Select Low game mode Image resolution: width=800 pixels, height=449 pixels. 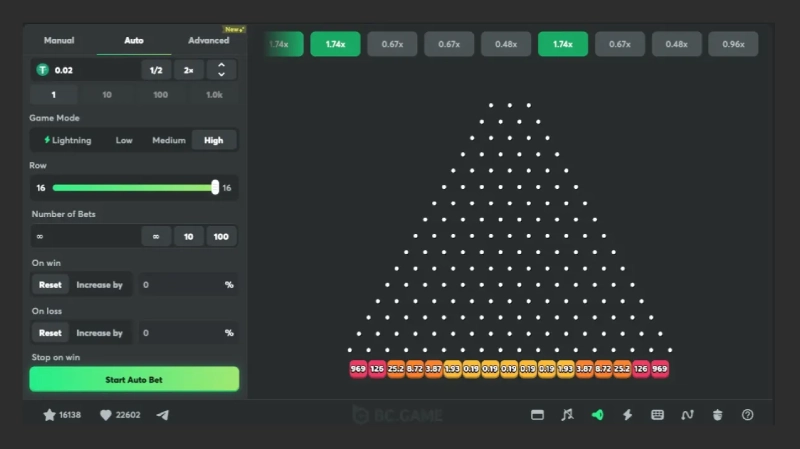[124, 140]
